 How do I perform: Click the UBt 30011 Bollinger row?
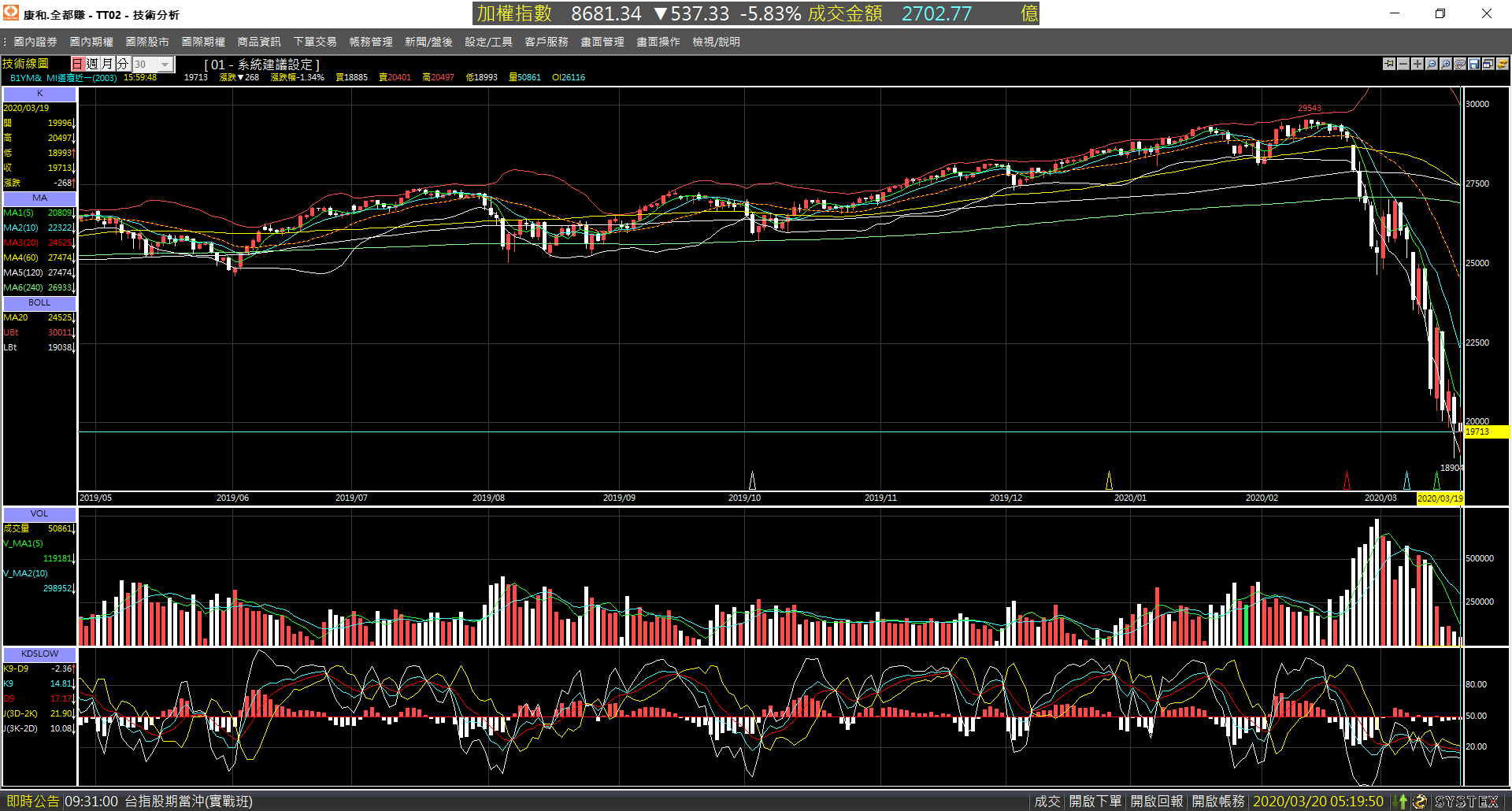(x=39, y=332)
